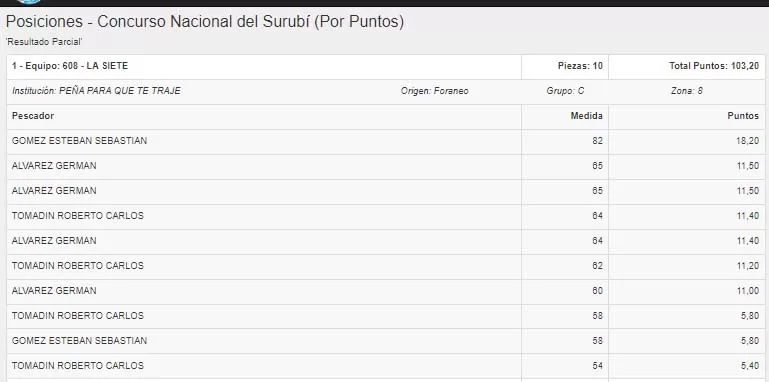Screen dimensions: 769x382
Task: Click the 'Grupo: C' label
Action: (565, 91)
